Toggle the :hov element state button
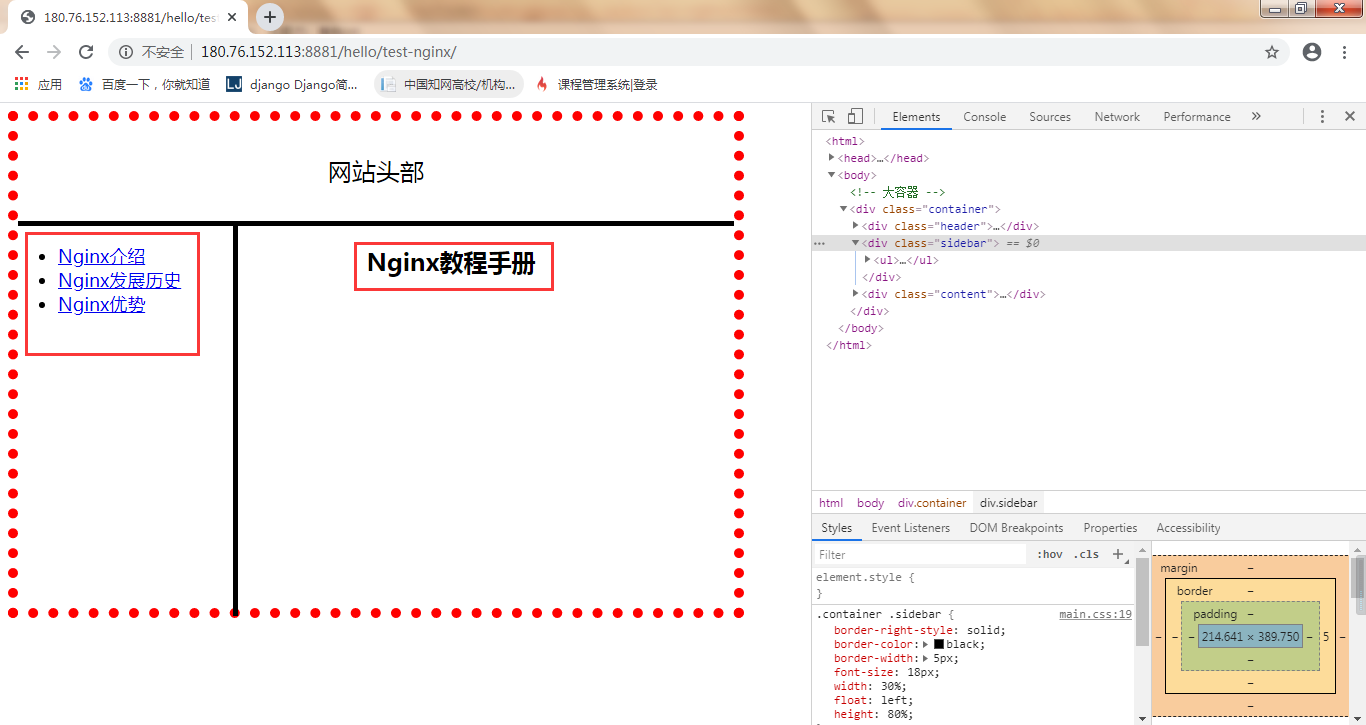The height and width of the screenshot is (725, 1366). coord(1050,554)
